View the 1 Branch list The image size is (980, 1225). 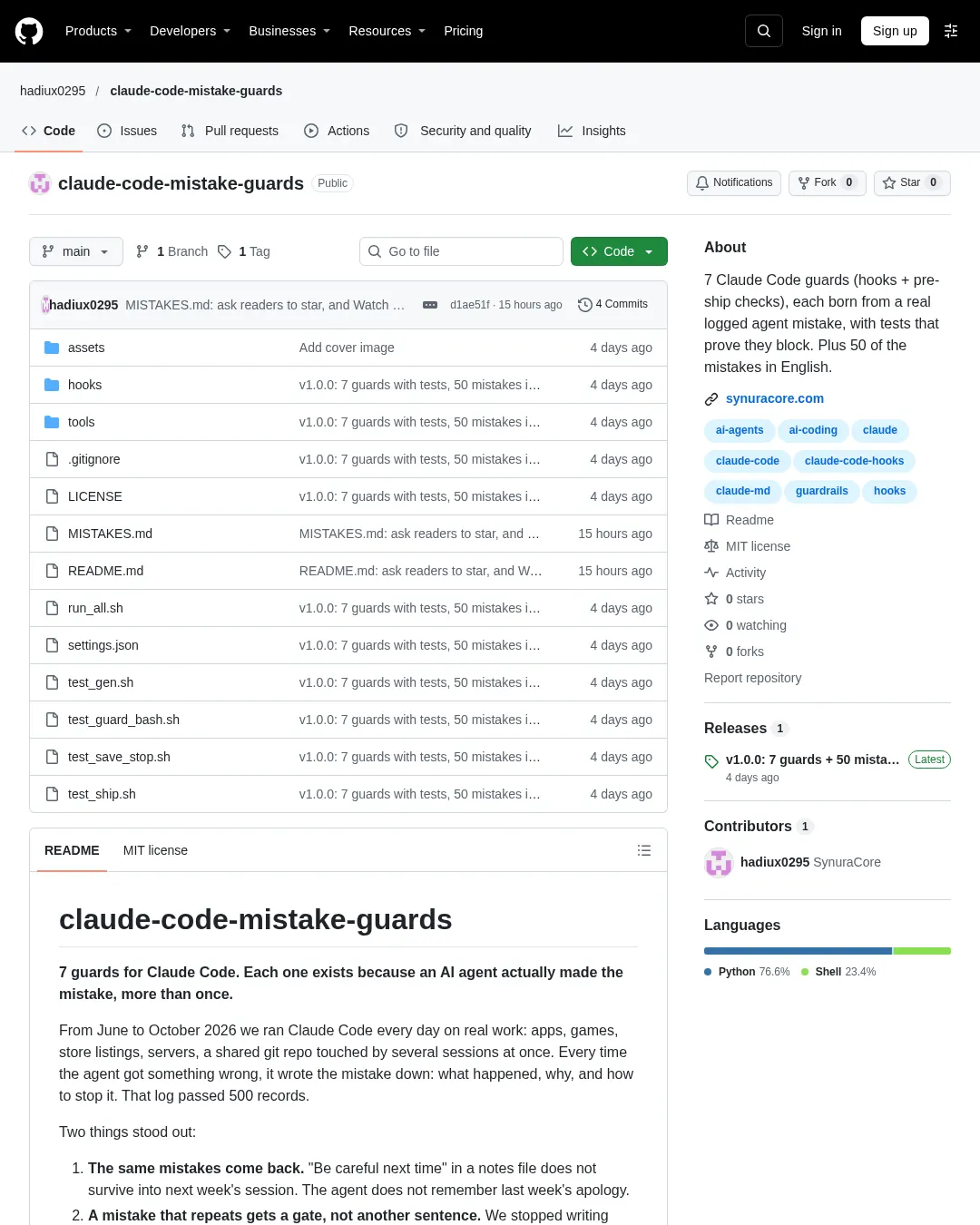[x=172, y=251]
